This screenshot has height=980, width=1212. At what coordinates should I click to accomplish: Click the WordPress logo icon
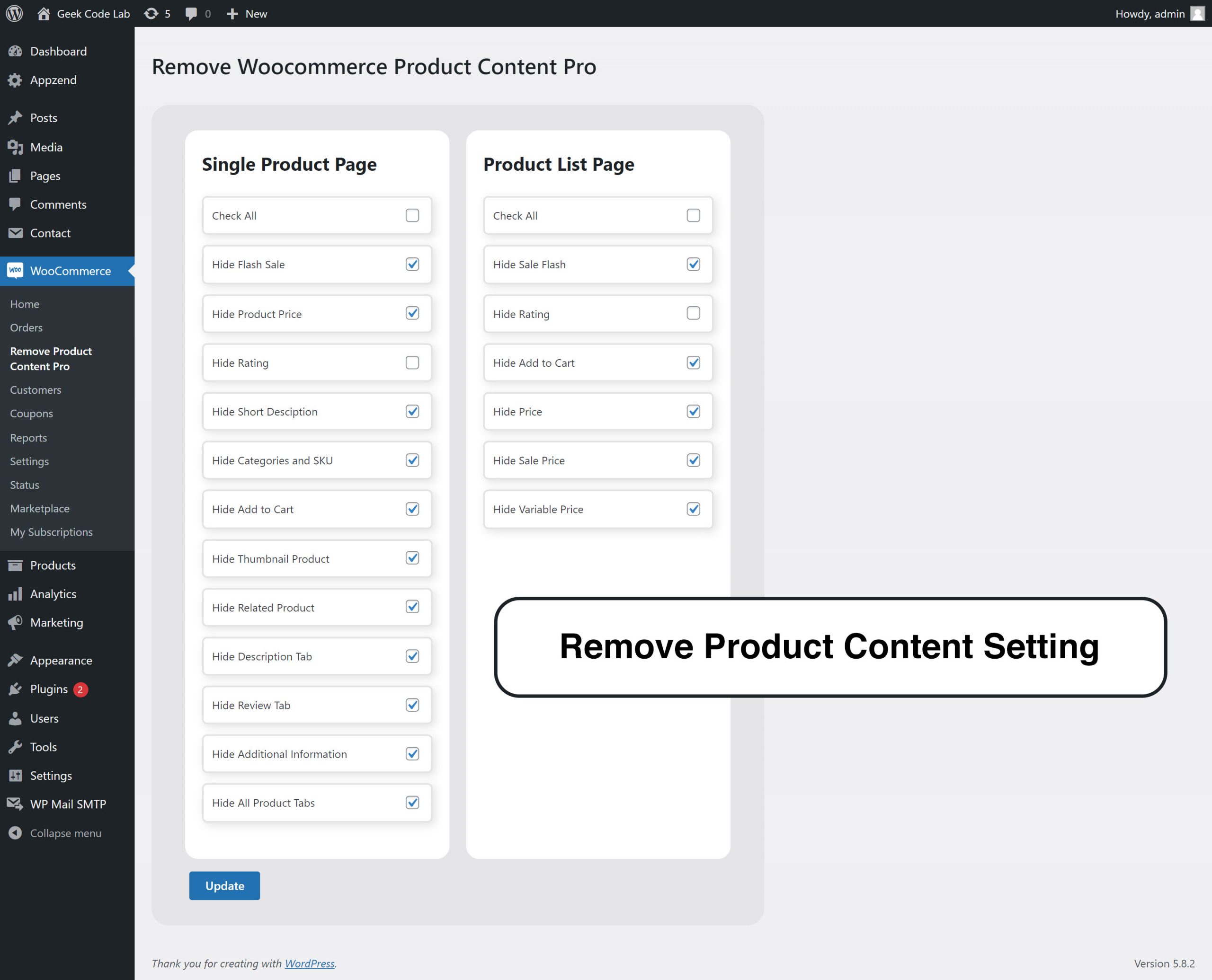point(14,14)
